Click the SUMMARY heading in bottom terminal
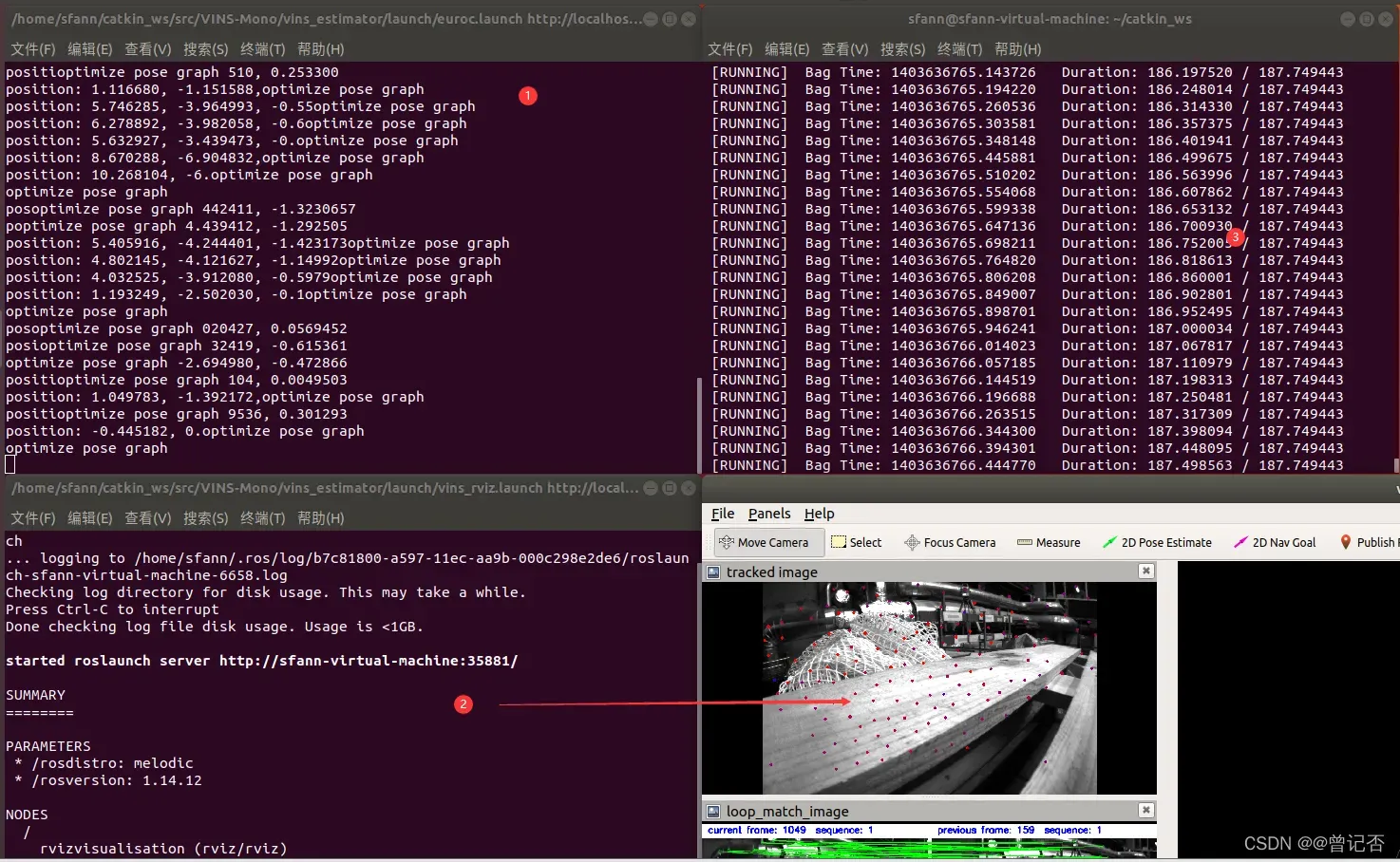Screen dimensions: 1400x862 tap(35, 695)
